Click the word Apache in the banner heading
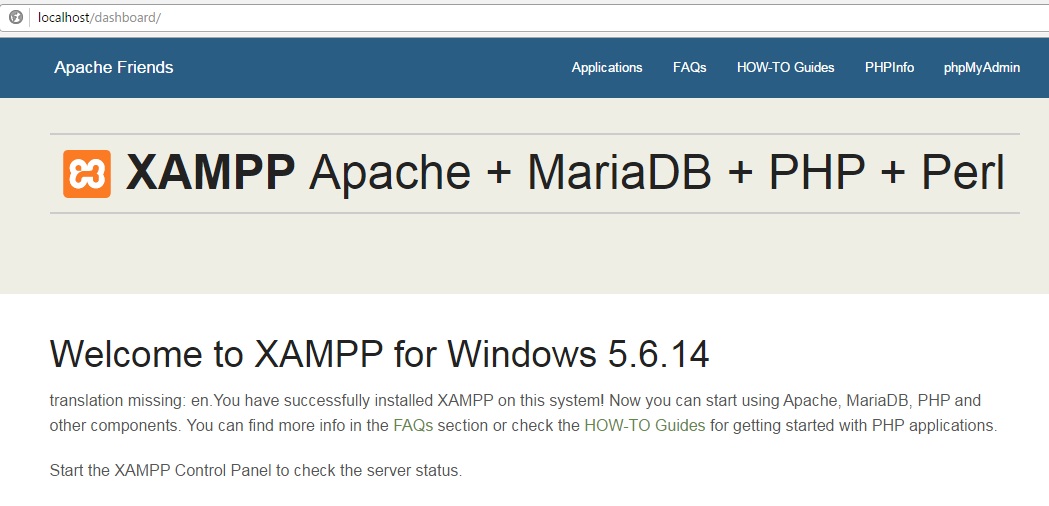 pyautogui.click(x=390, y=174)
